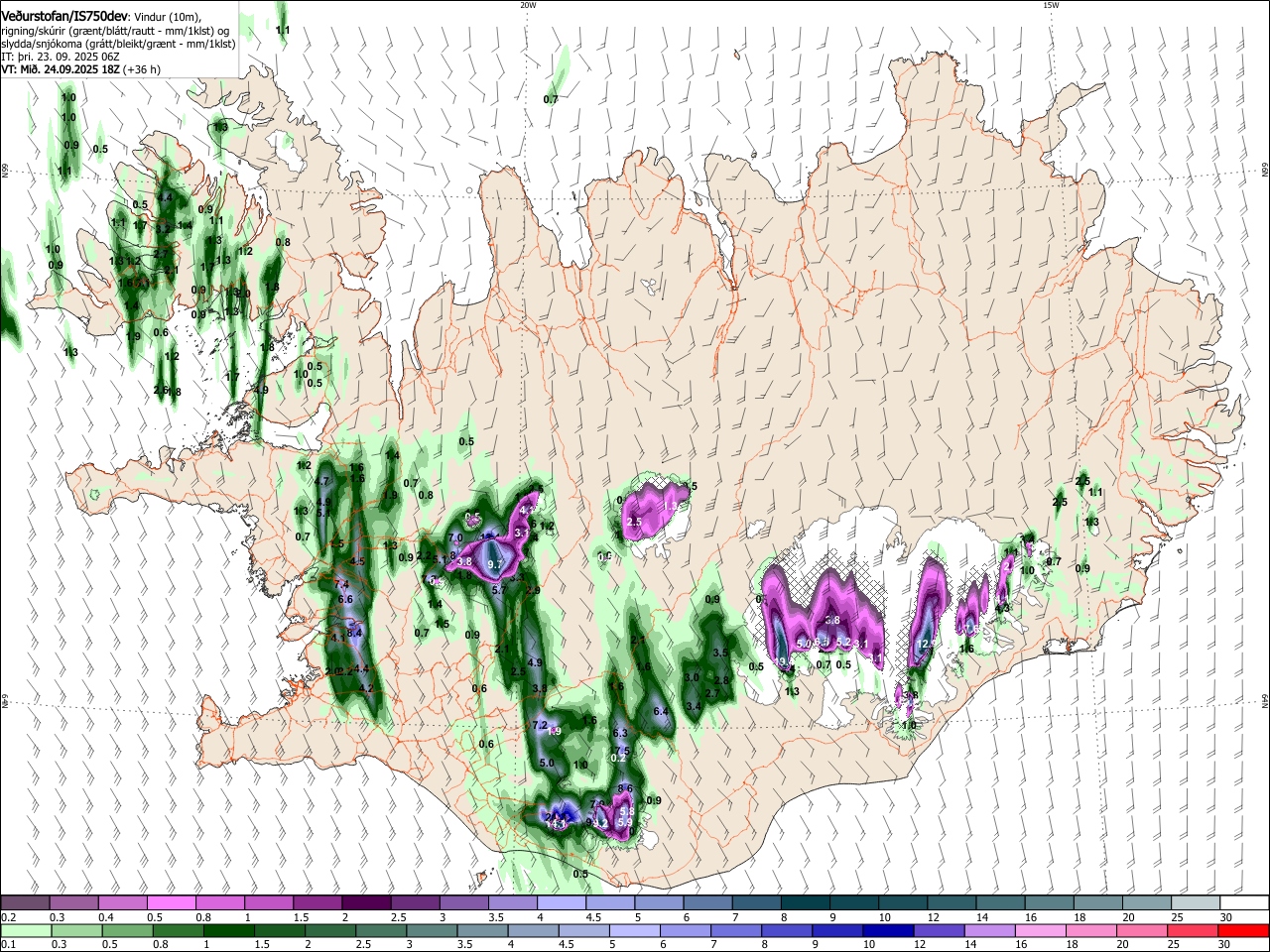
Task: Click the '0.2' label on the upper scale
Action: tap(8, 917)
